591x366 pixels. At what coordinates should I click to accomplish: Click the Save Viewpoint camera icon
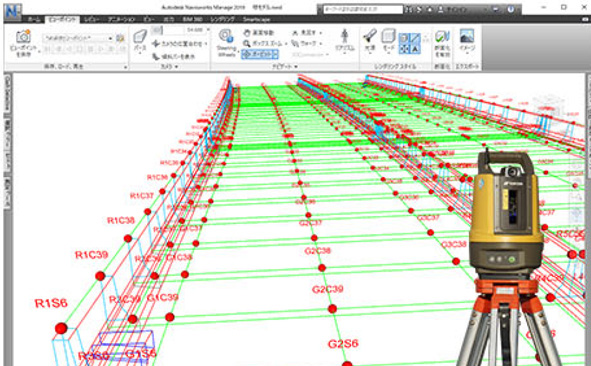(23, 37)
